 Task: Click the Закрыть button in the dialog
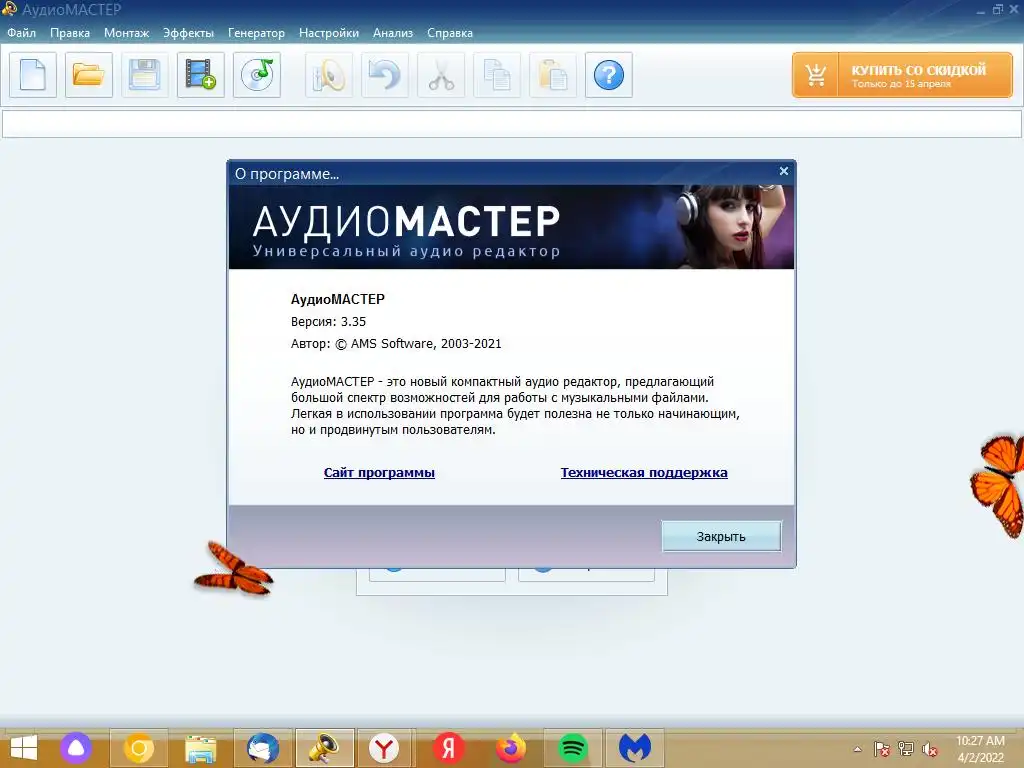point(721,536)
